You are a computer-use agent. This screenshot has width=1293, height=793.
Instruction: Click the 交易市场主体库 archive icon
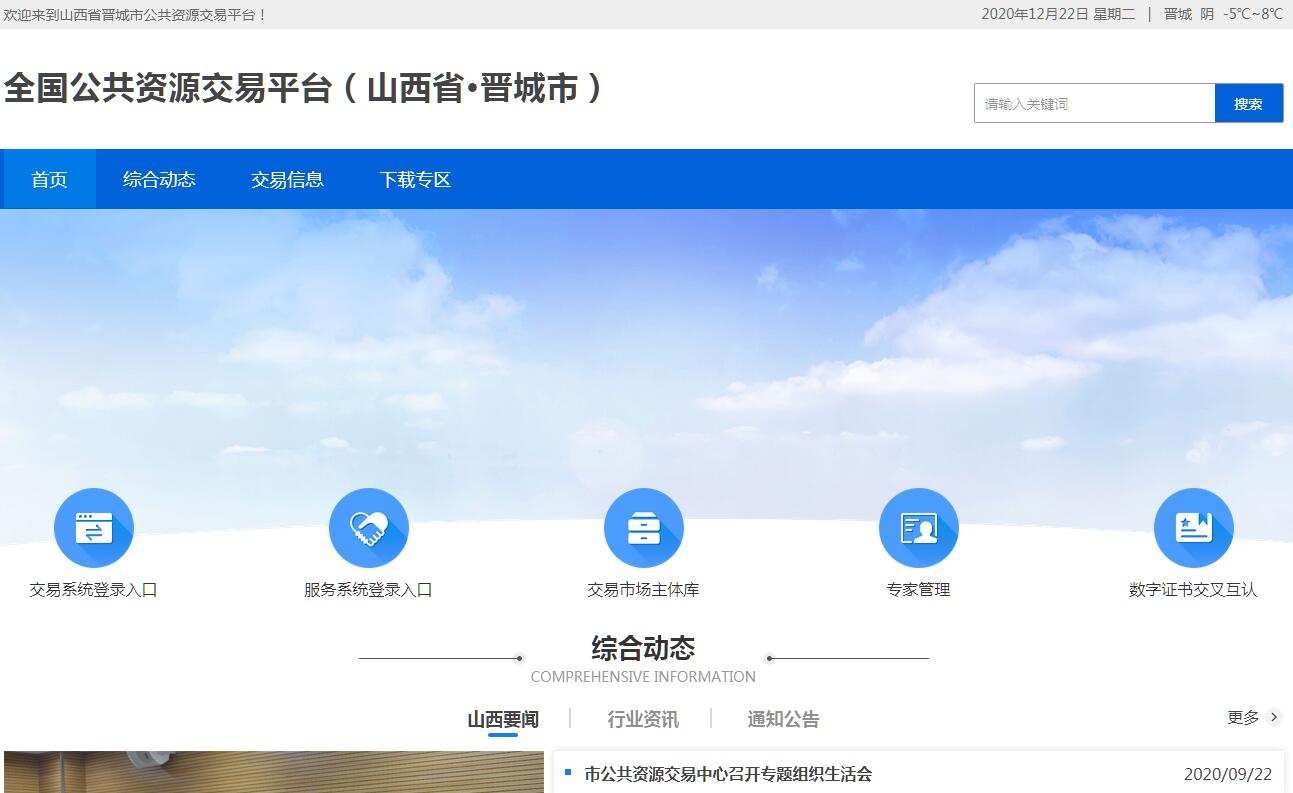coord(643,528)
